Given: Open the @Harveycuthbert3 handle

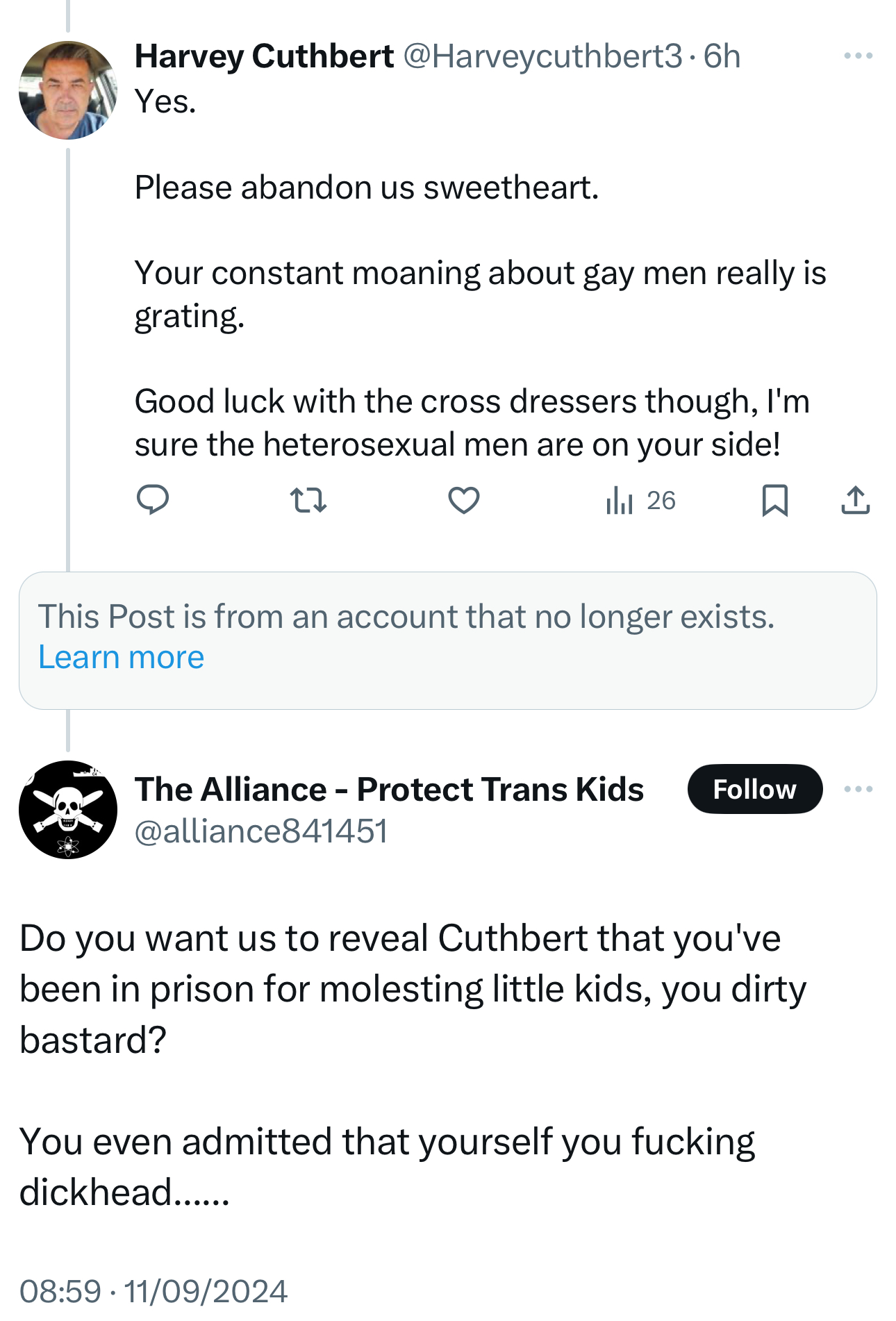Looking at the screenshot, I should click(x=542, y=56).
